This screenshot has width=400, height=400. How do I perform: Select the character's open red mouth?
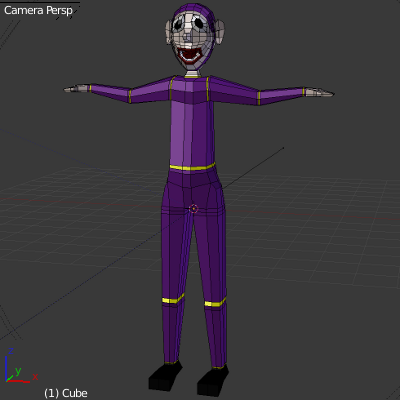pyautogui.click(x=190, y=55)
